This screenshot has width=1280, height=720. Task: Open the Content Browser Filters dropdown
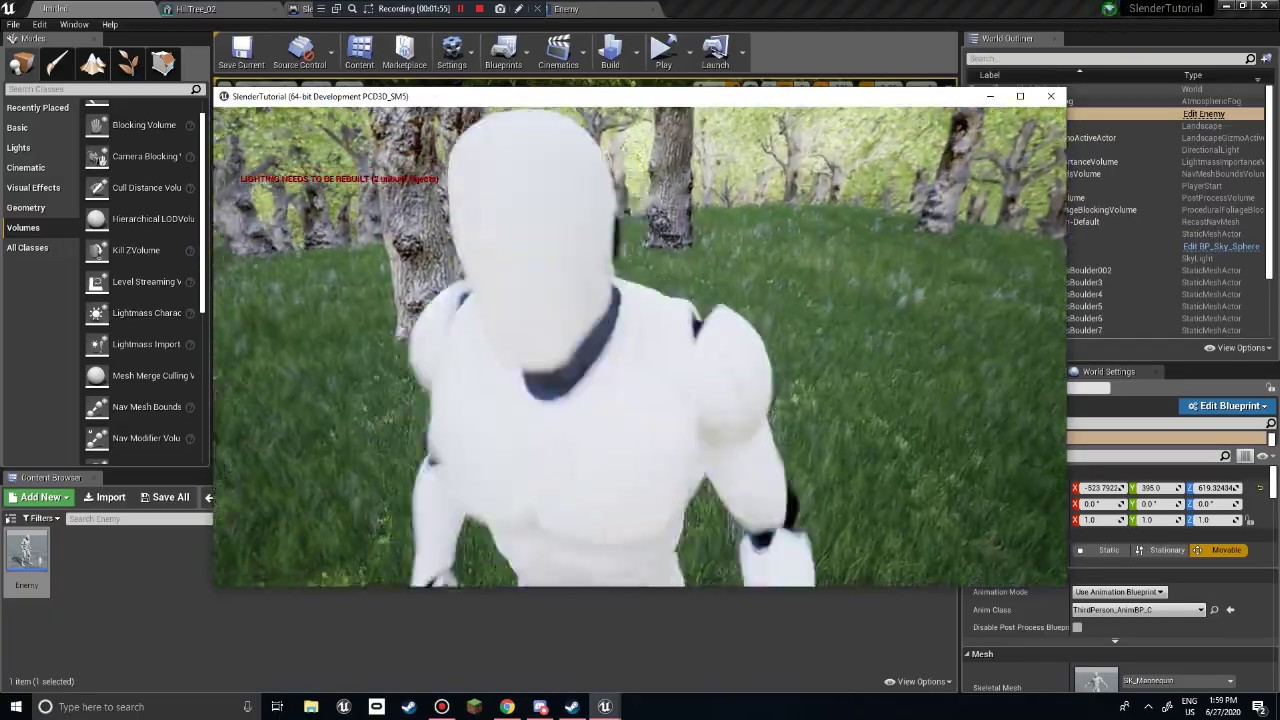(41, 518)
